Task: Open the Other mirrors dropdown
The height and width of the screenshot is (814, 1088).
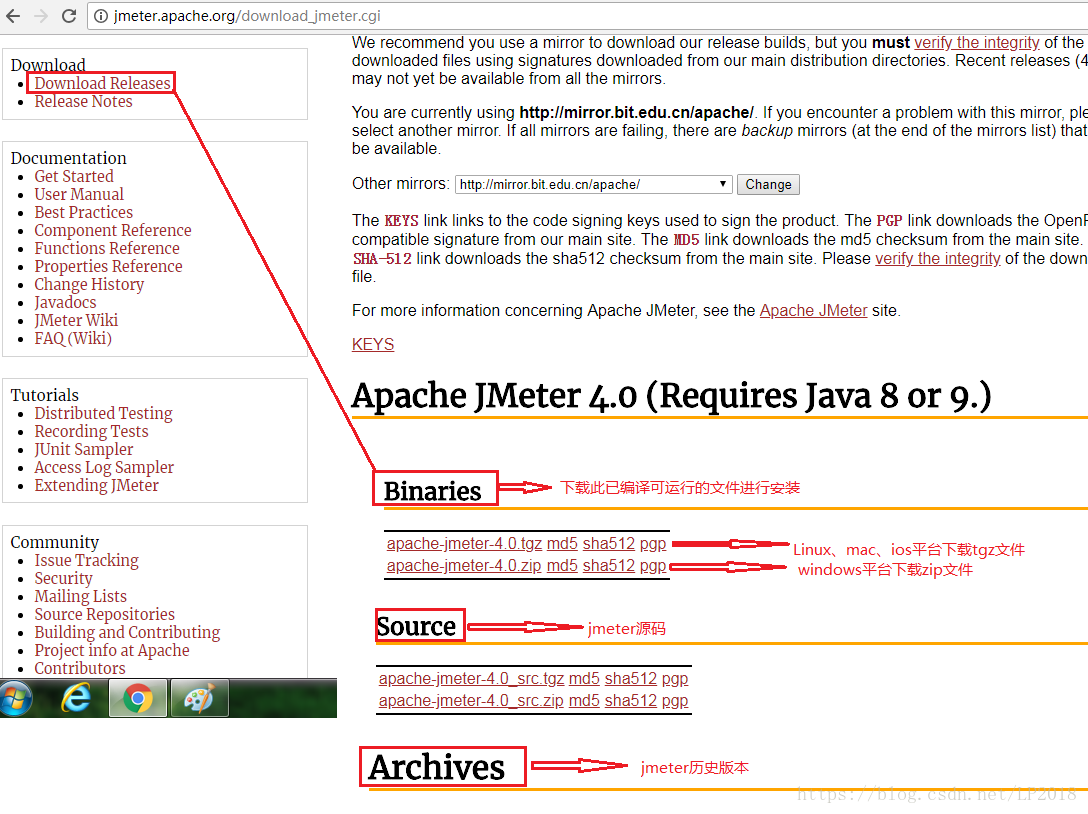Action: 593,185
